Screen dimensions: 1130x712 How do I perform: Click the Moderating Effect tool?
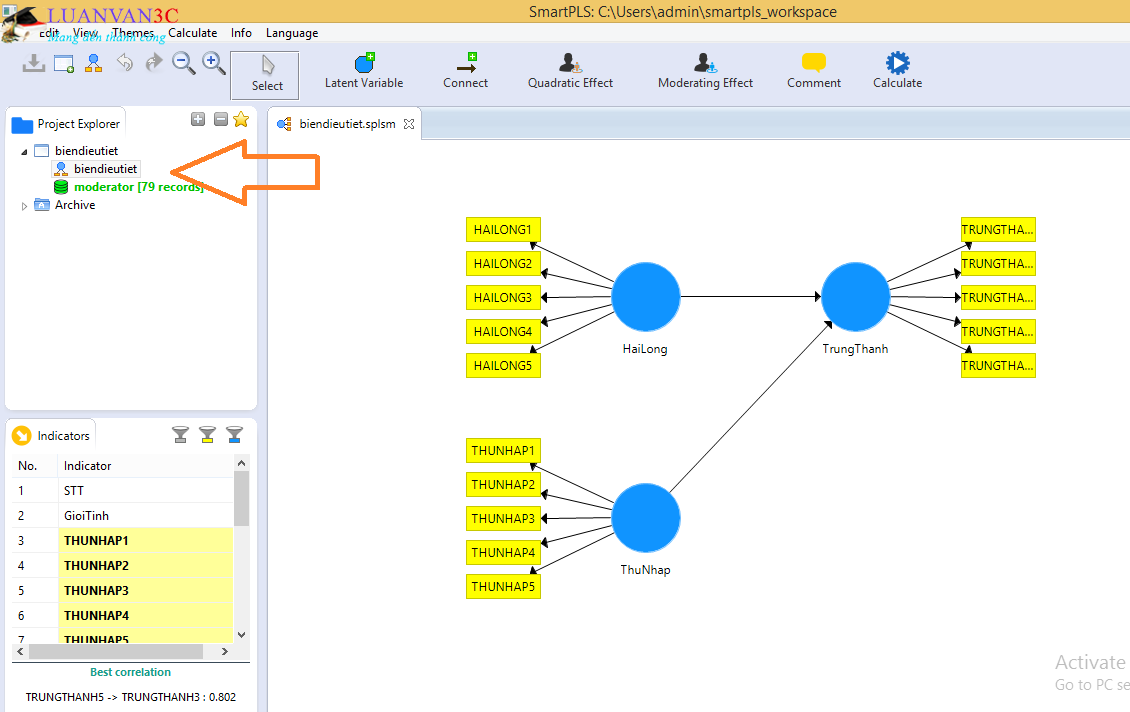click(705, 64)
